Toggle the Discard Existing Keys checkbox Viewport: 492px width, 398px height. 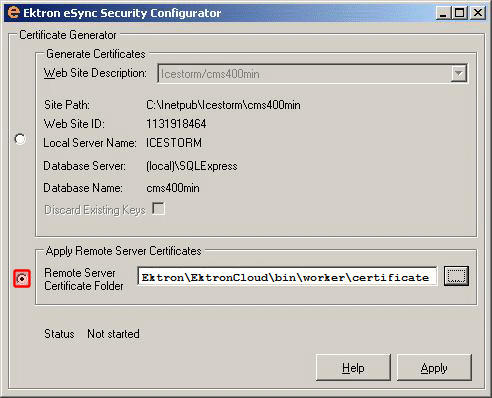pos(158,209)
